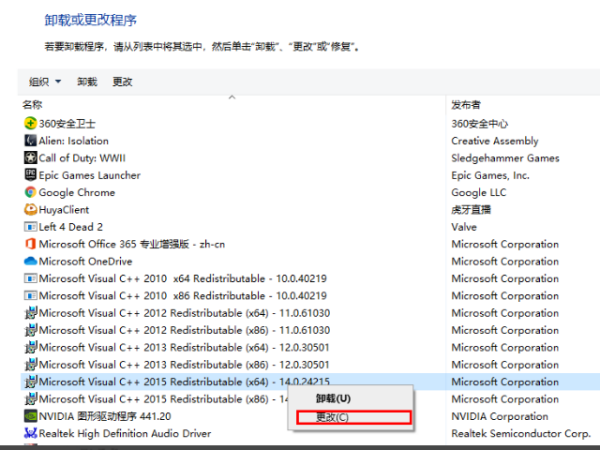Click the Google Chrome icon
This screenshot has width=600, height=450.
(x=30, y=192)
